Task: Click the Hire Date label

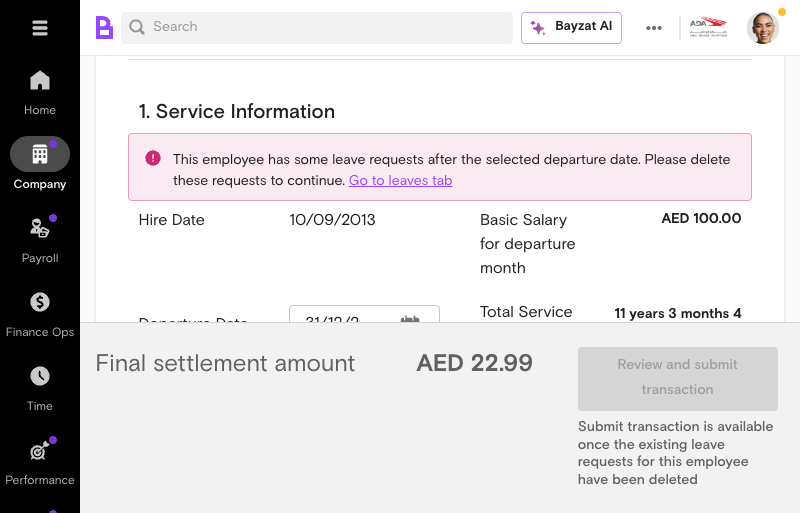Action: 171,220
